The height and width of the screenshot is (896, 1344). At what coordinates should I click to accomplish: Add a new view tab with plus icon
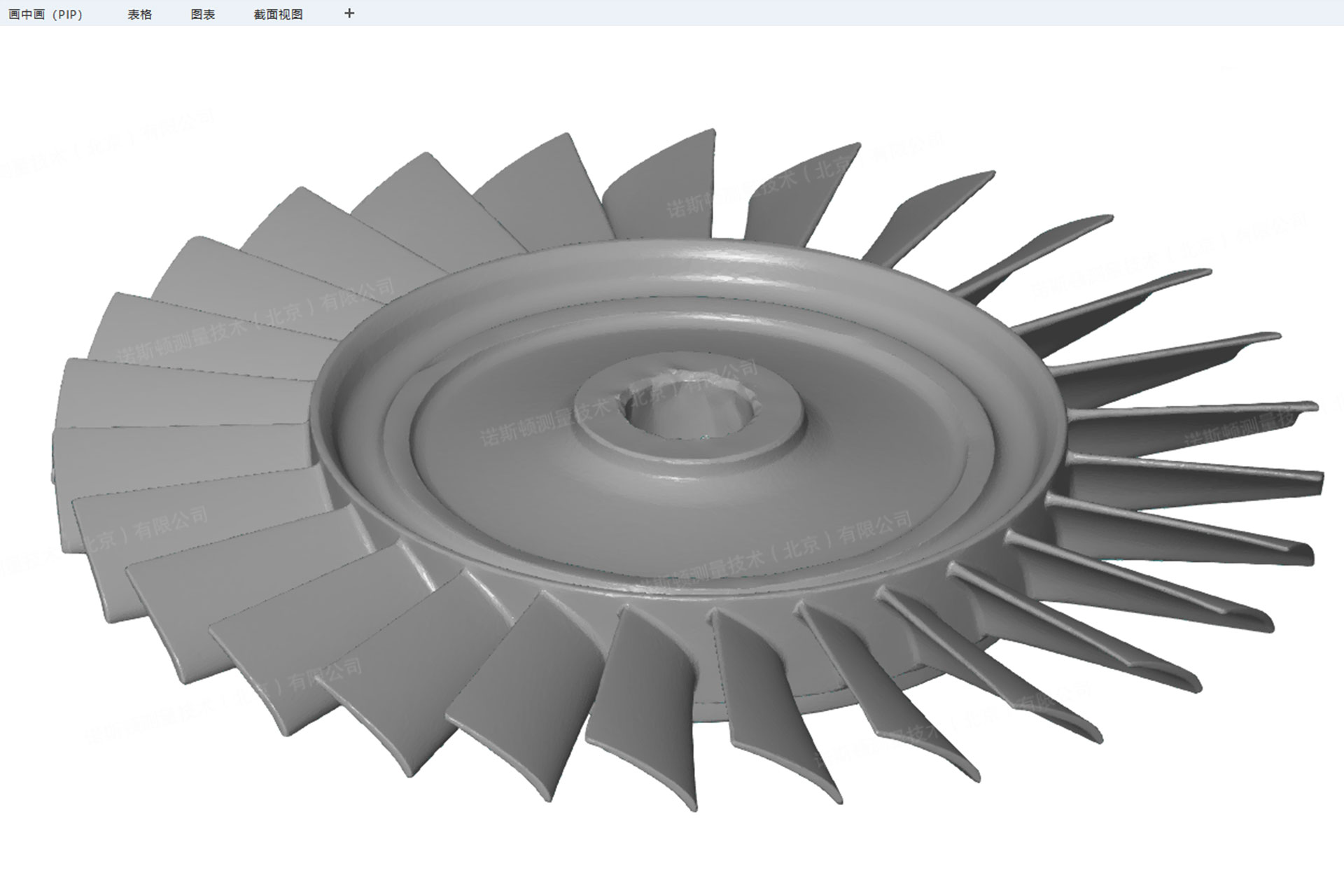click(x=349, y=13)
